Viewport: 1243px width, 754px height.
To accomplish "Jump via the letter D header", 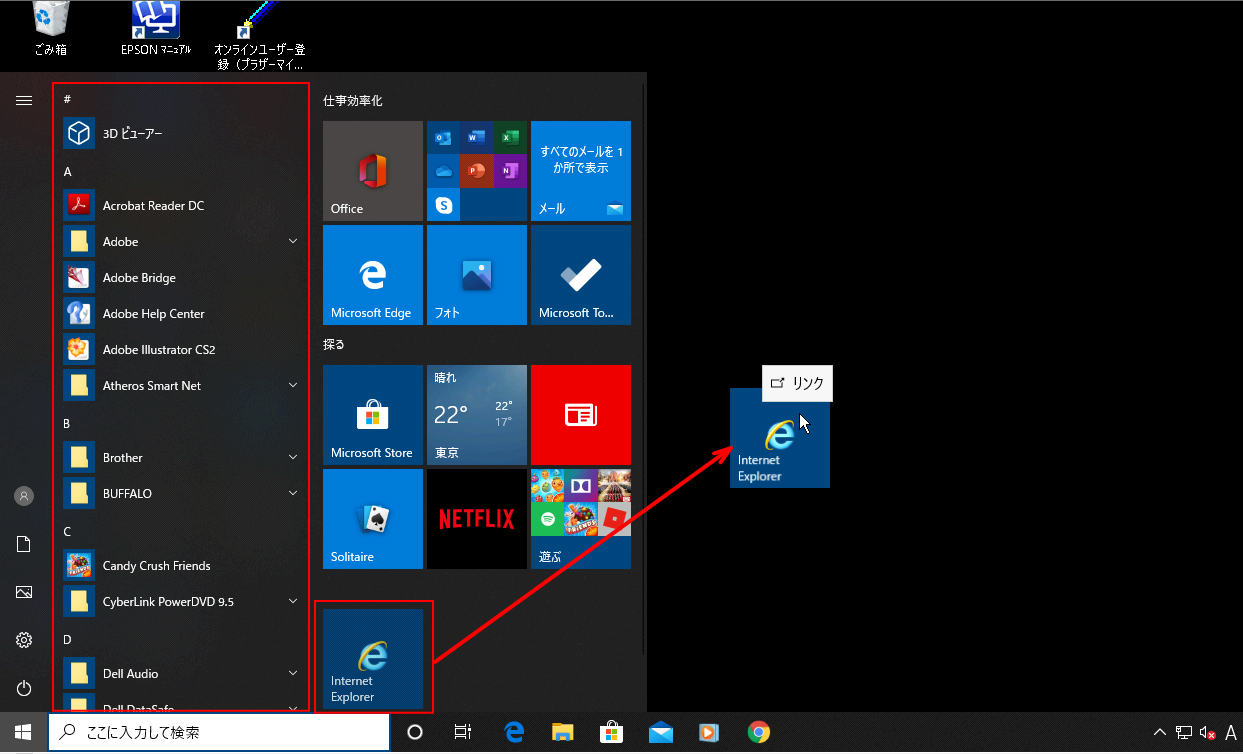I will 68,640.
